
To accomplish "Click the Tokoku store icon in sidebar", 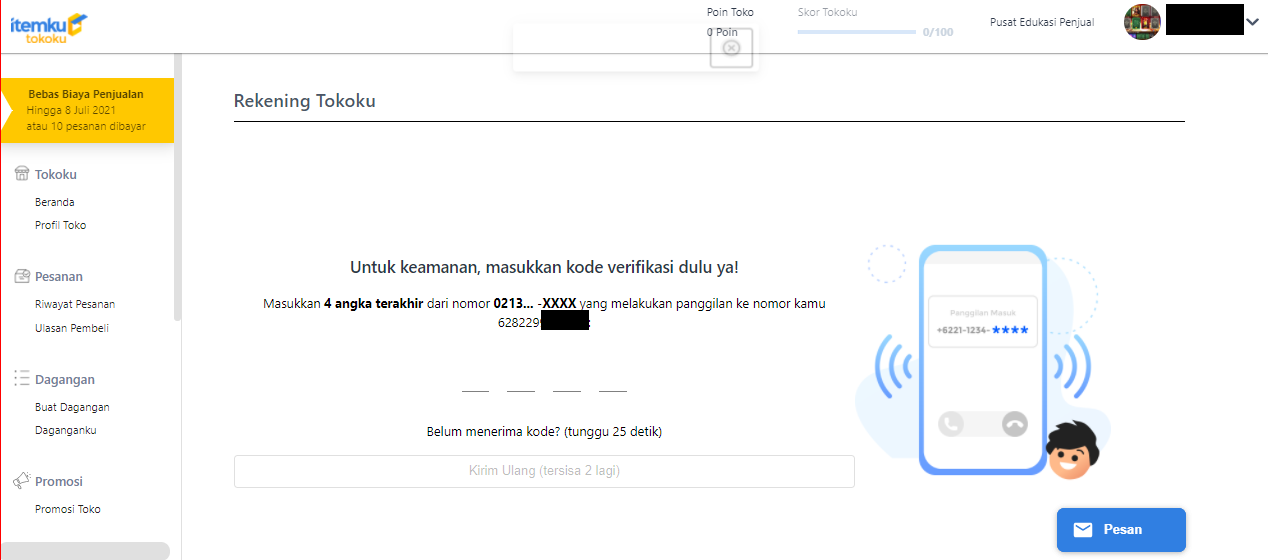I will tap(21, 174).
